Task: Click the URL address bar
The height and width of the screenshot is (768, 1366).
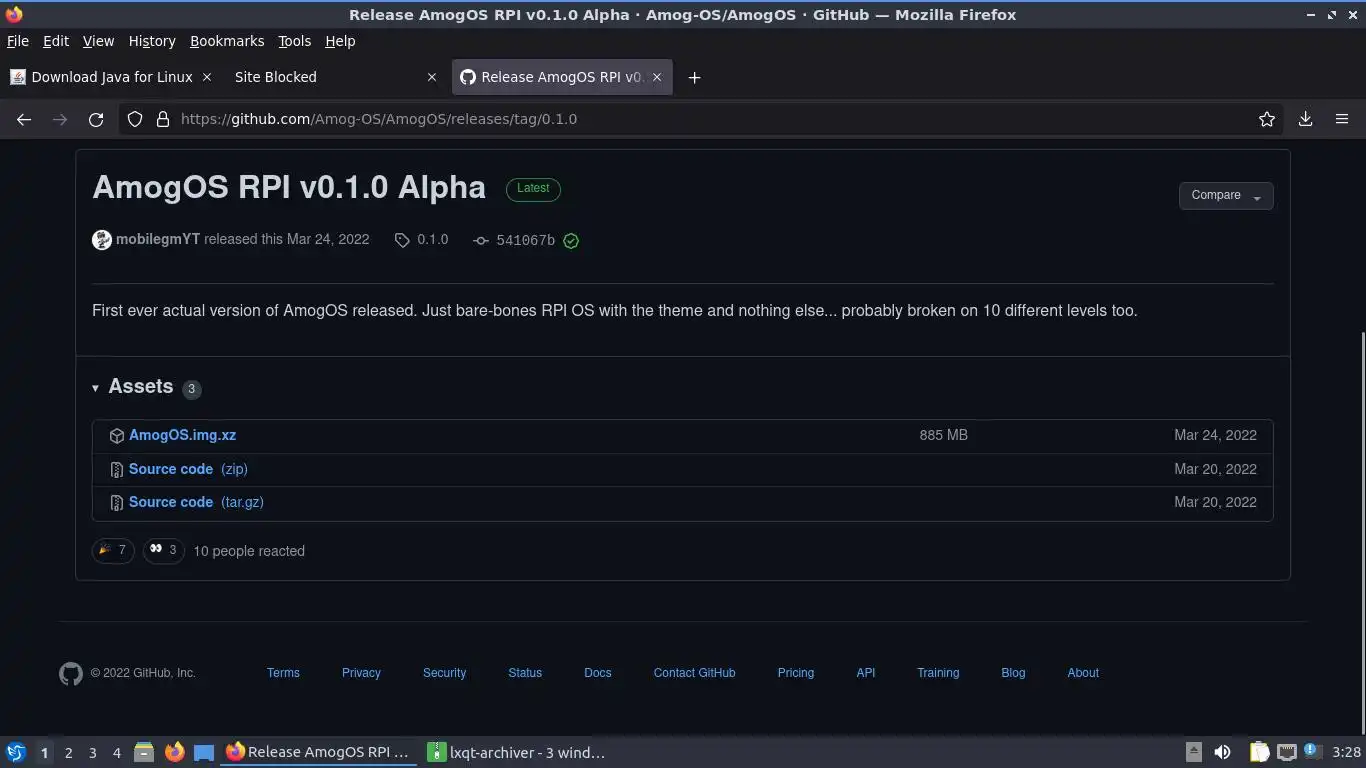Action: pos(700,119)
